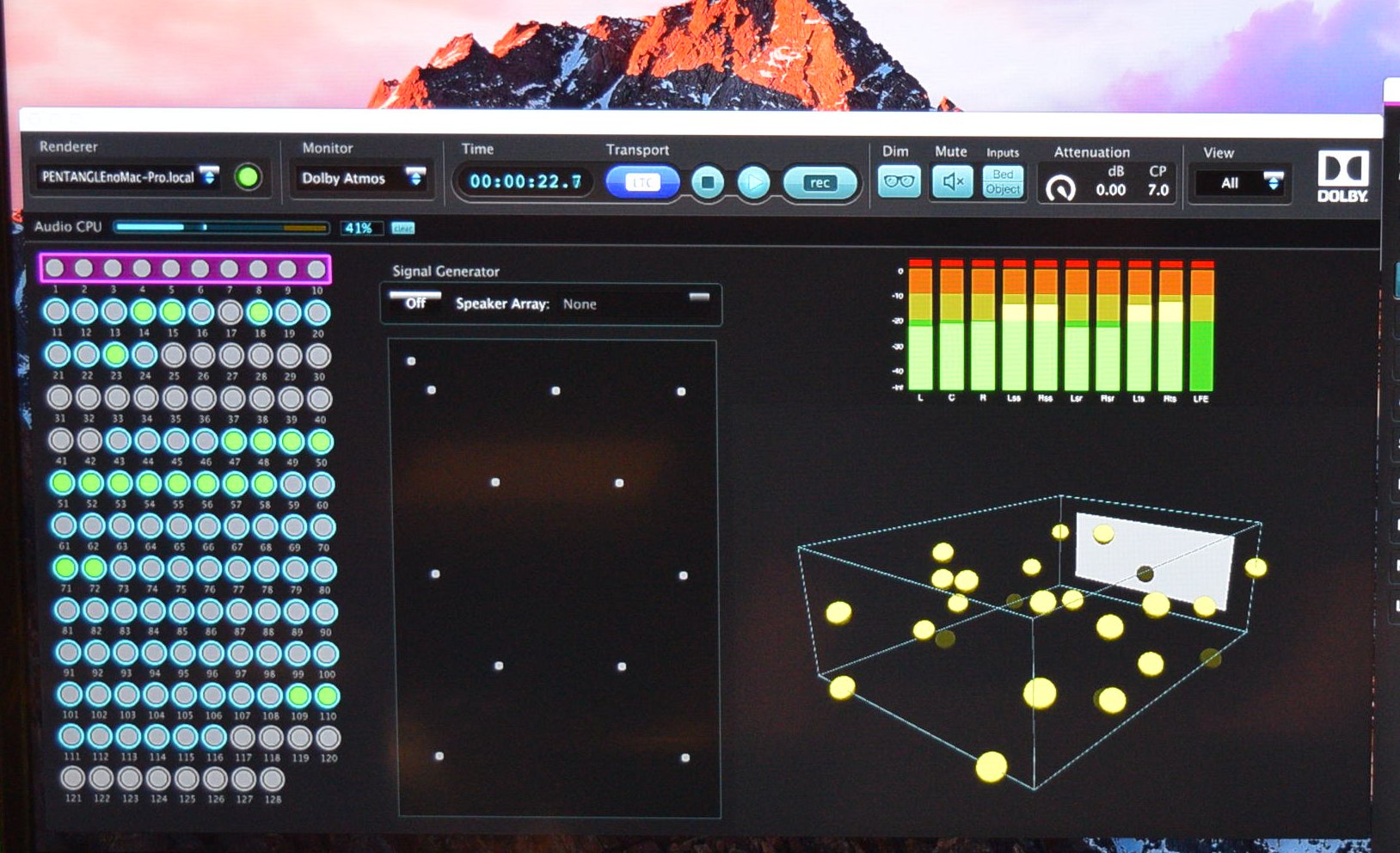Click the Attenuation knob

click(x=1060, y=187)
